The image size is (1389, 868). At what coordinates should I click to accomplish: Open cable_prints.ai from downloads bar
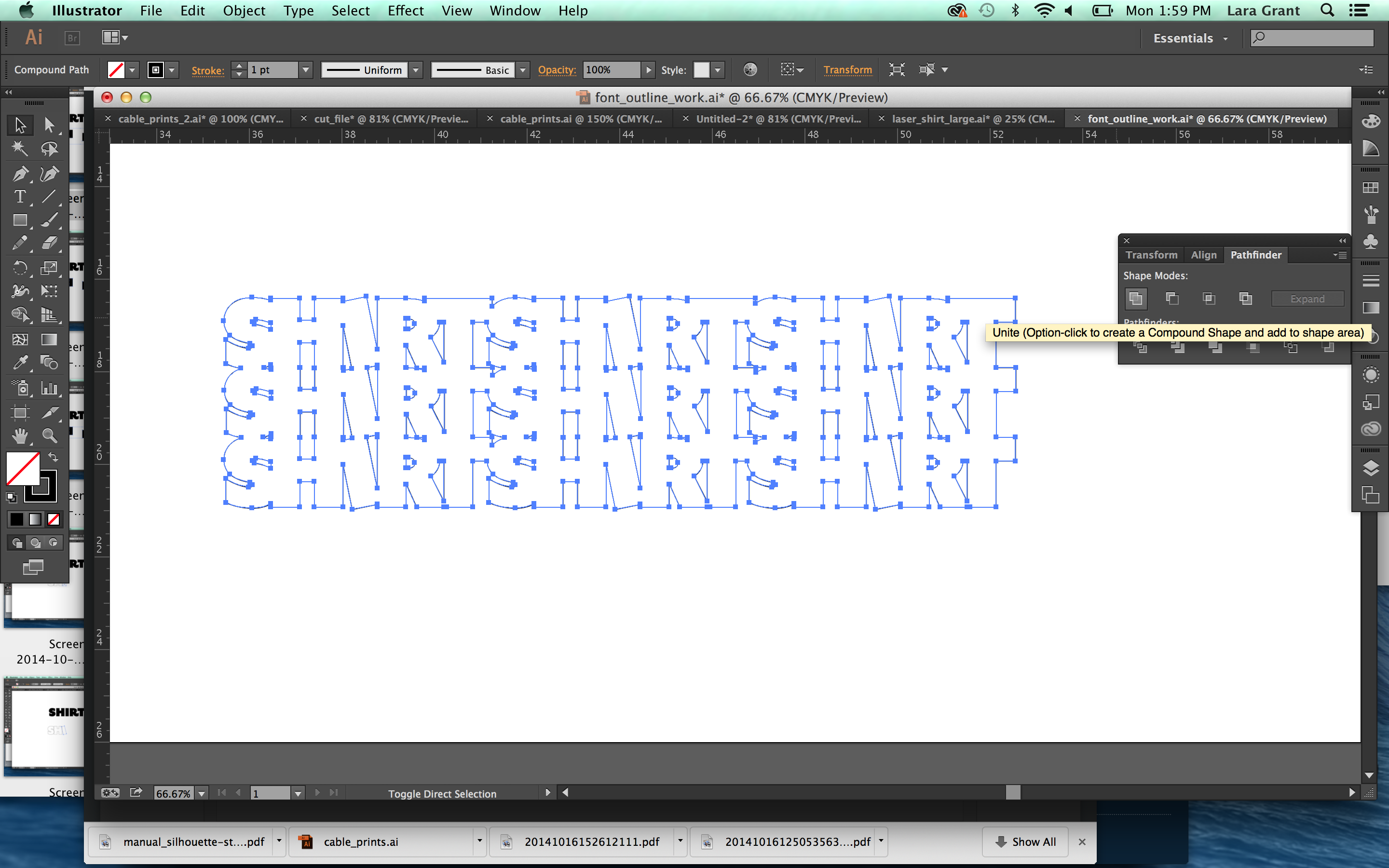[381, 841]
